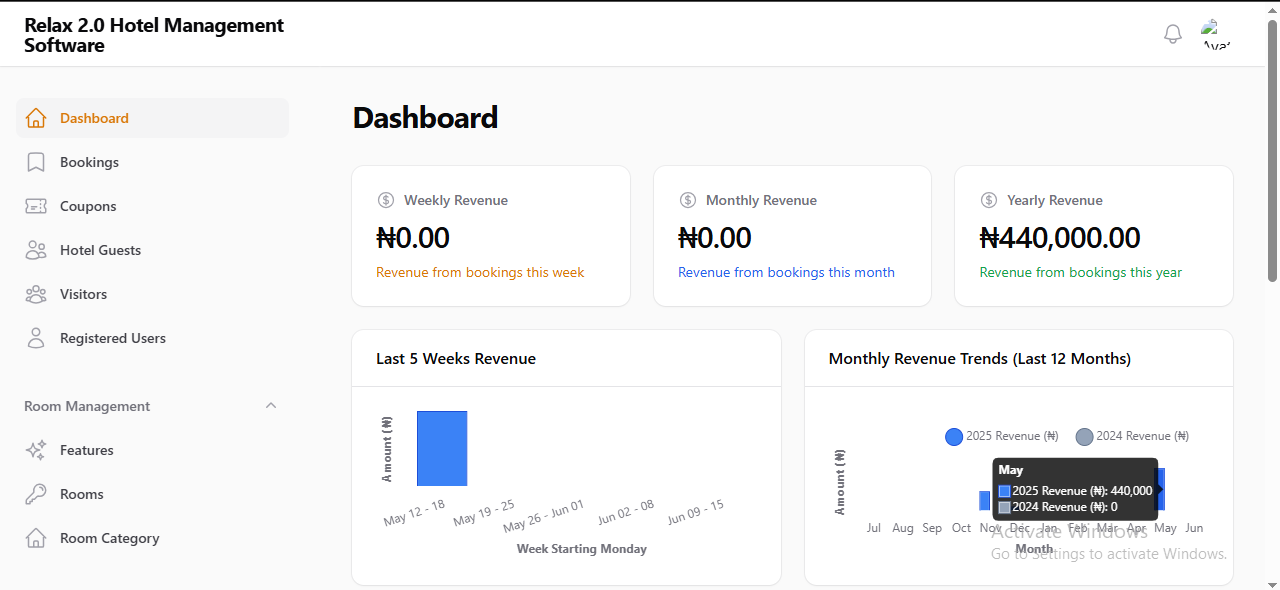Open the notification bell icon
Viewport: 1280px width, 590px height.
(x=1172, y=33)
